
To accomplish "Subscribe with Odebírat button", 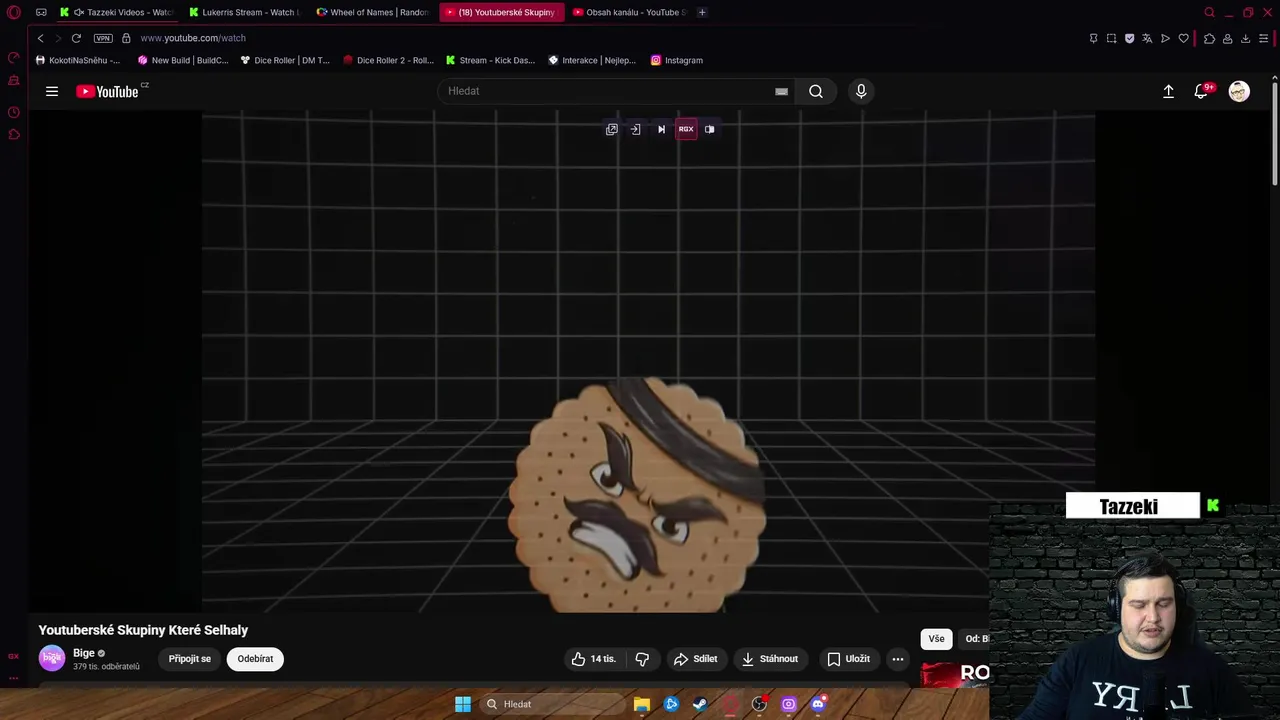I will click(x=255, y=659).
